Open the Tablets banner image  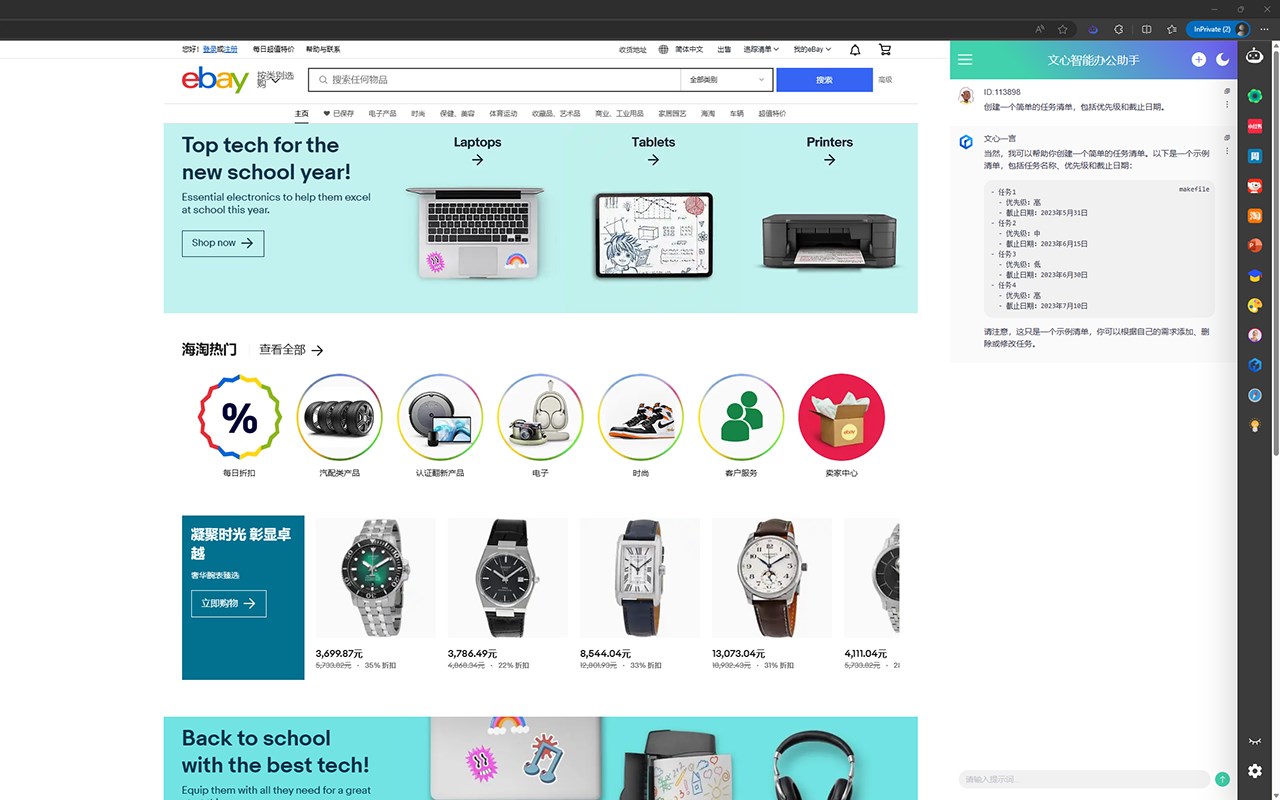[x=653, y=235]
